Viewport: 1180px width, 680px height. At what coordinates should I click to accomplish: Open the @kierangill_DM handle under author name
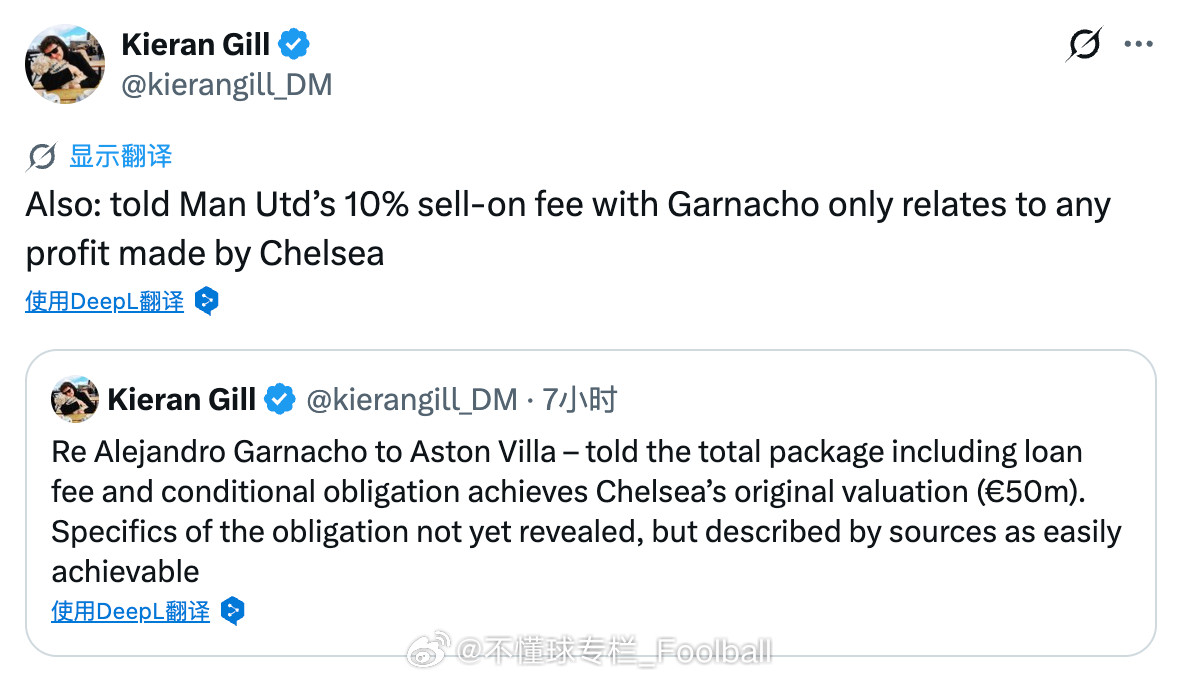coord(227,85)
